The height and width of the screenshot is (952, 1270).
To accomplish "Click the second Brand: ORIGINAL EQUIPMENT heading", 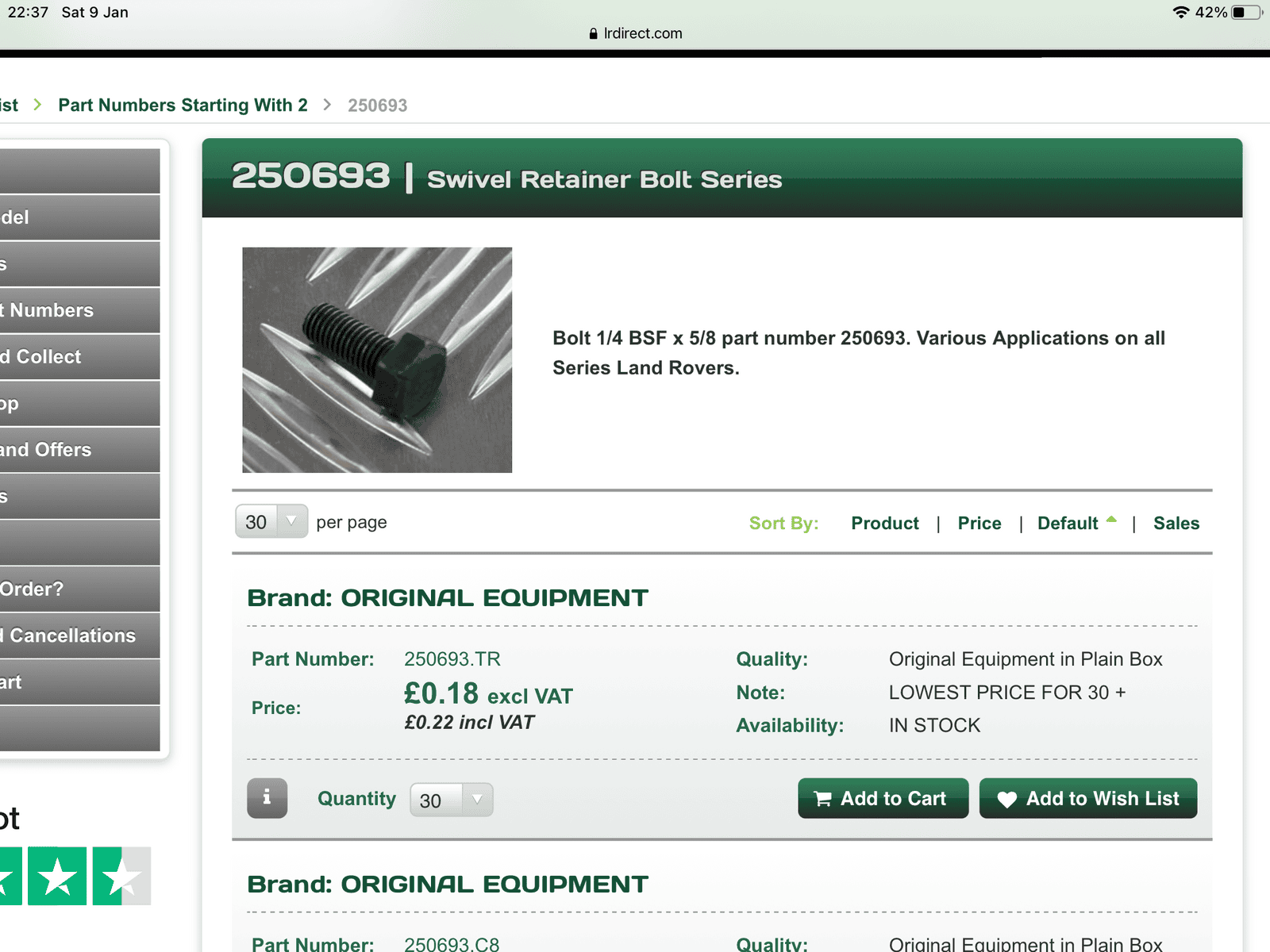I will 448,884.
